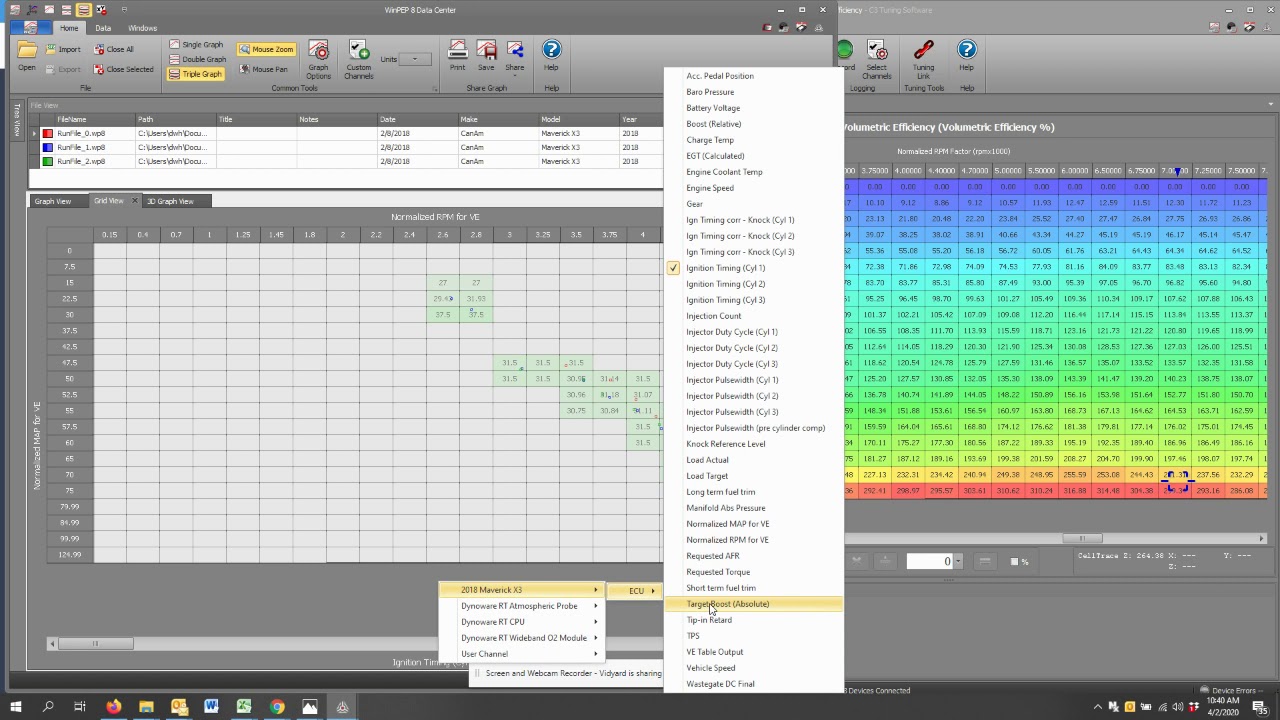
Task: Switch to the Data ribbon tab
Action: click(103, 28)
